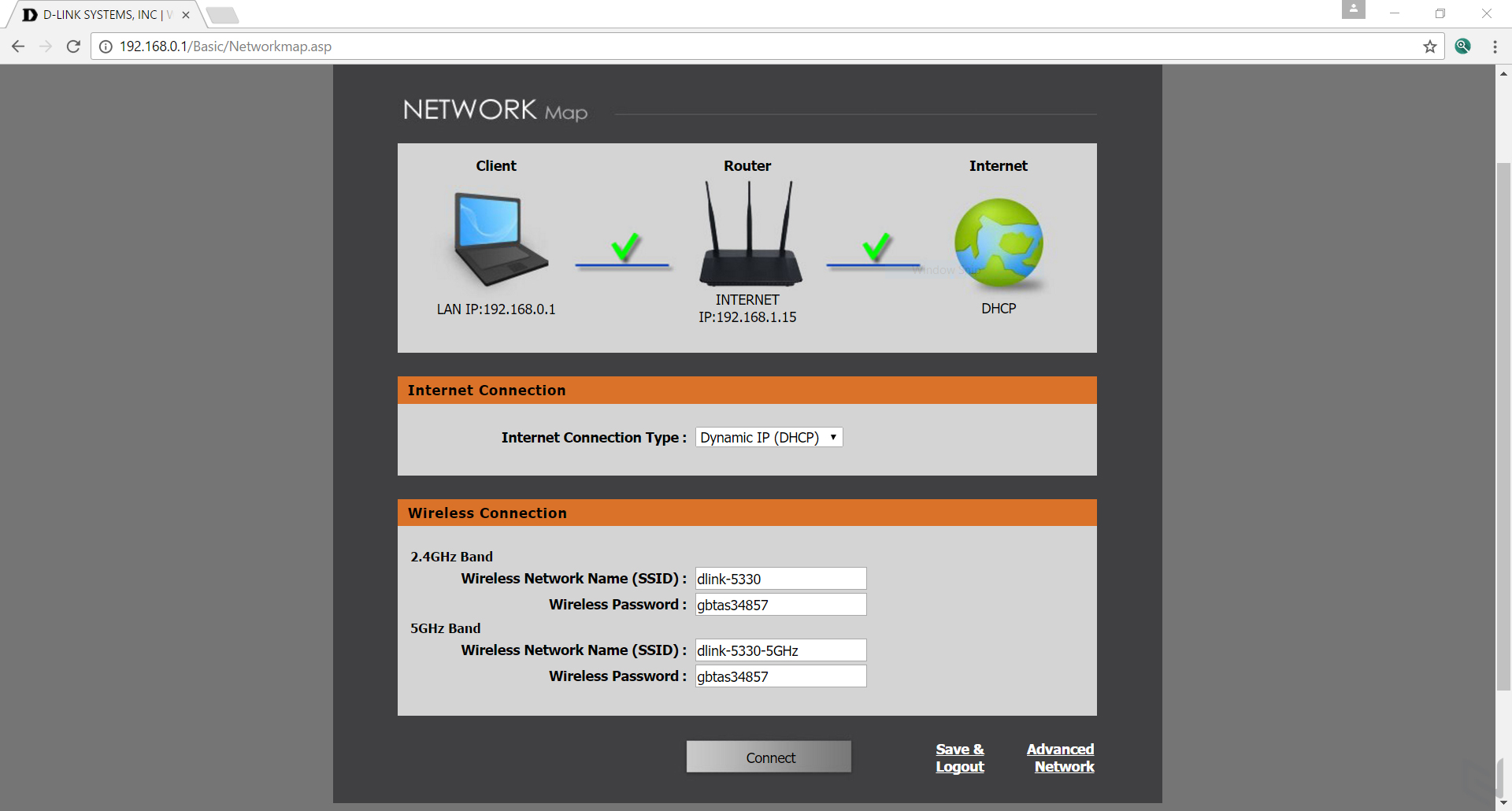Image resolution: width=1512 pixels, height=811 pixels.
Task: Edit the 5GHz SSID field dlink-5330-5GHz
Action: (x=780, y=650)
